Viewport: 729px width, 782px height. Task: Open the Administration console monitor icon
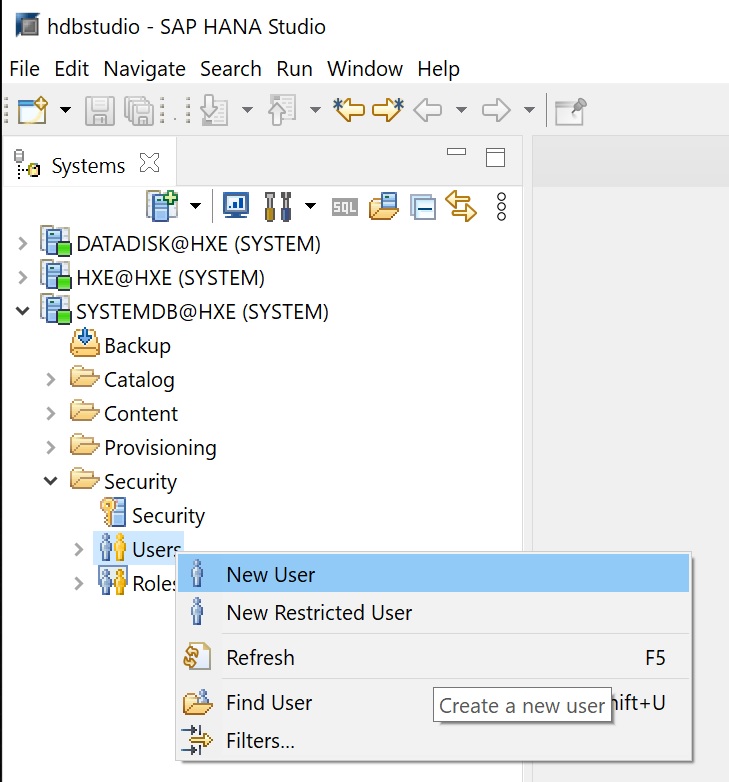[236, 206]
